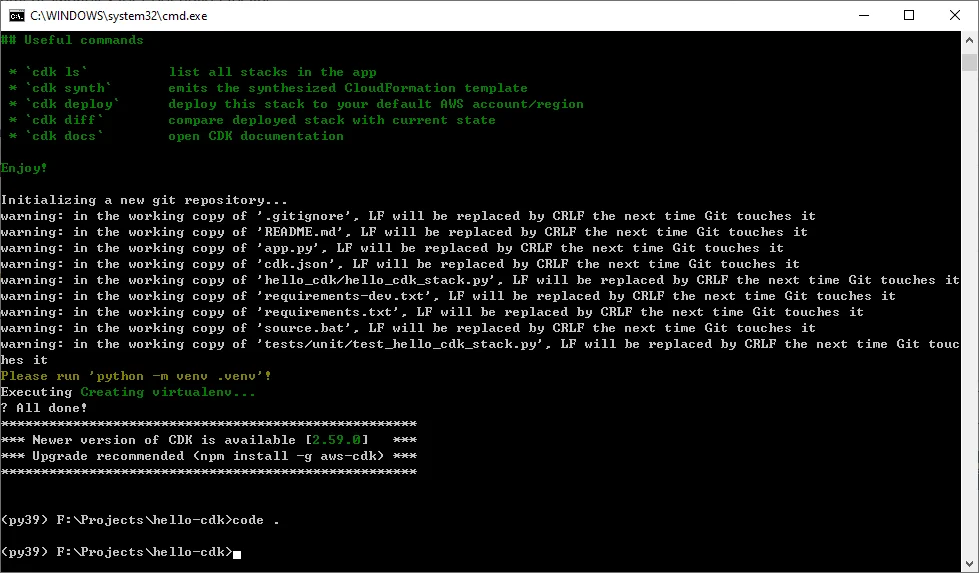The image size is (979, 573).
Task: Click the `cdk deploy` command text
Action: 72,104
